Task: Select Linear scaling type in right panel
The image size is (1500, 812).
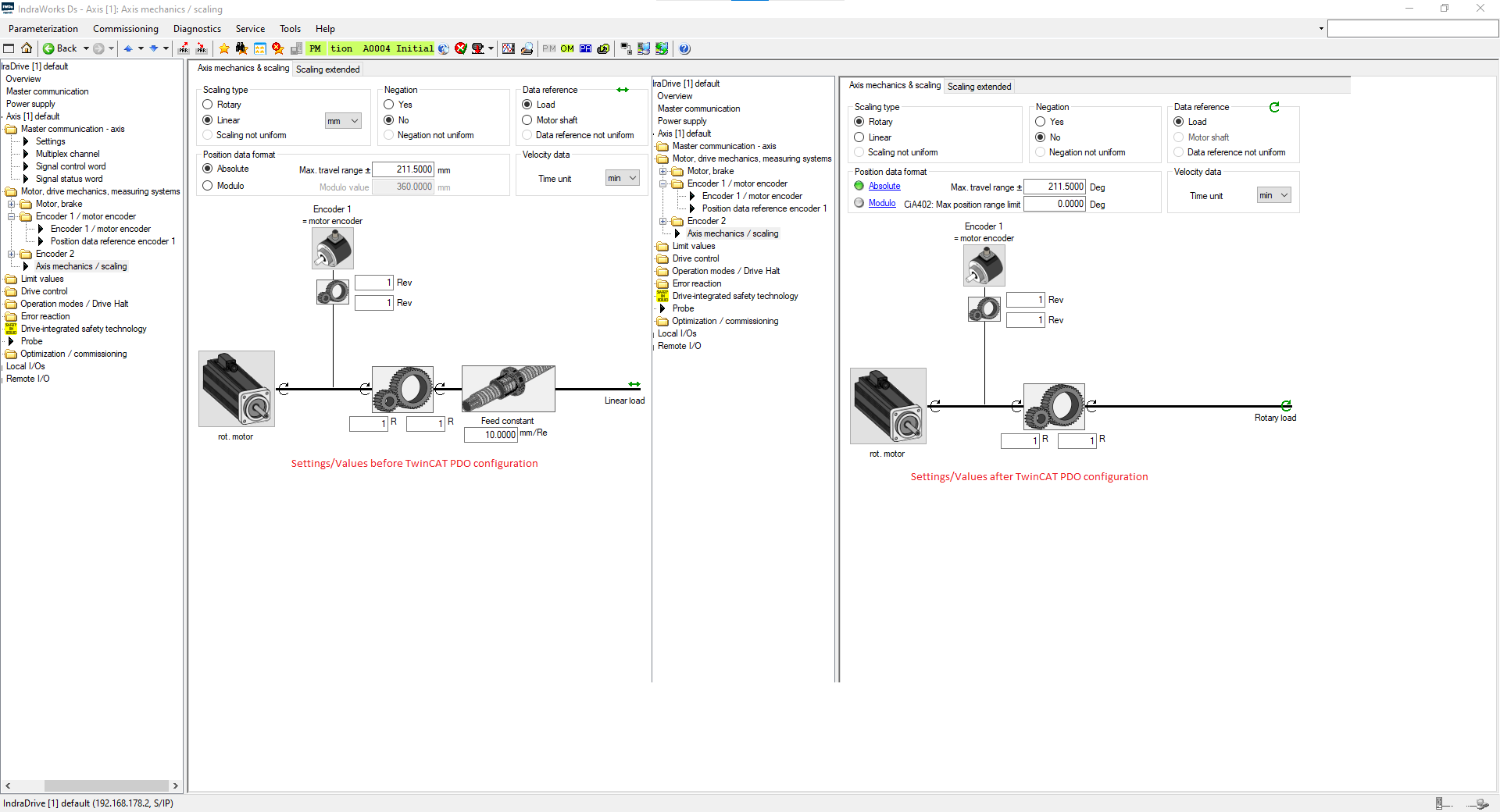Action: click(x=859, y=137)
